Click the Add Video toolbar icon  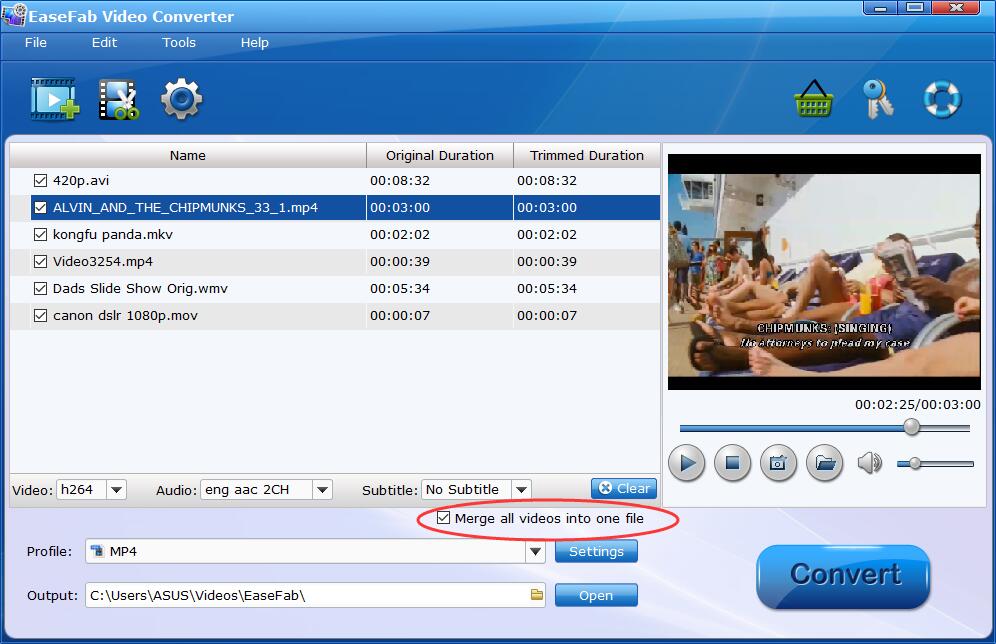(x=55, y=99)
